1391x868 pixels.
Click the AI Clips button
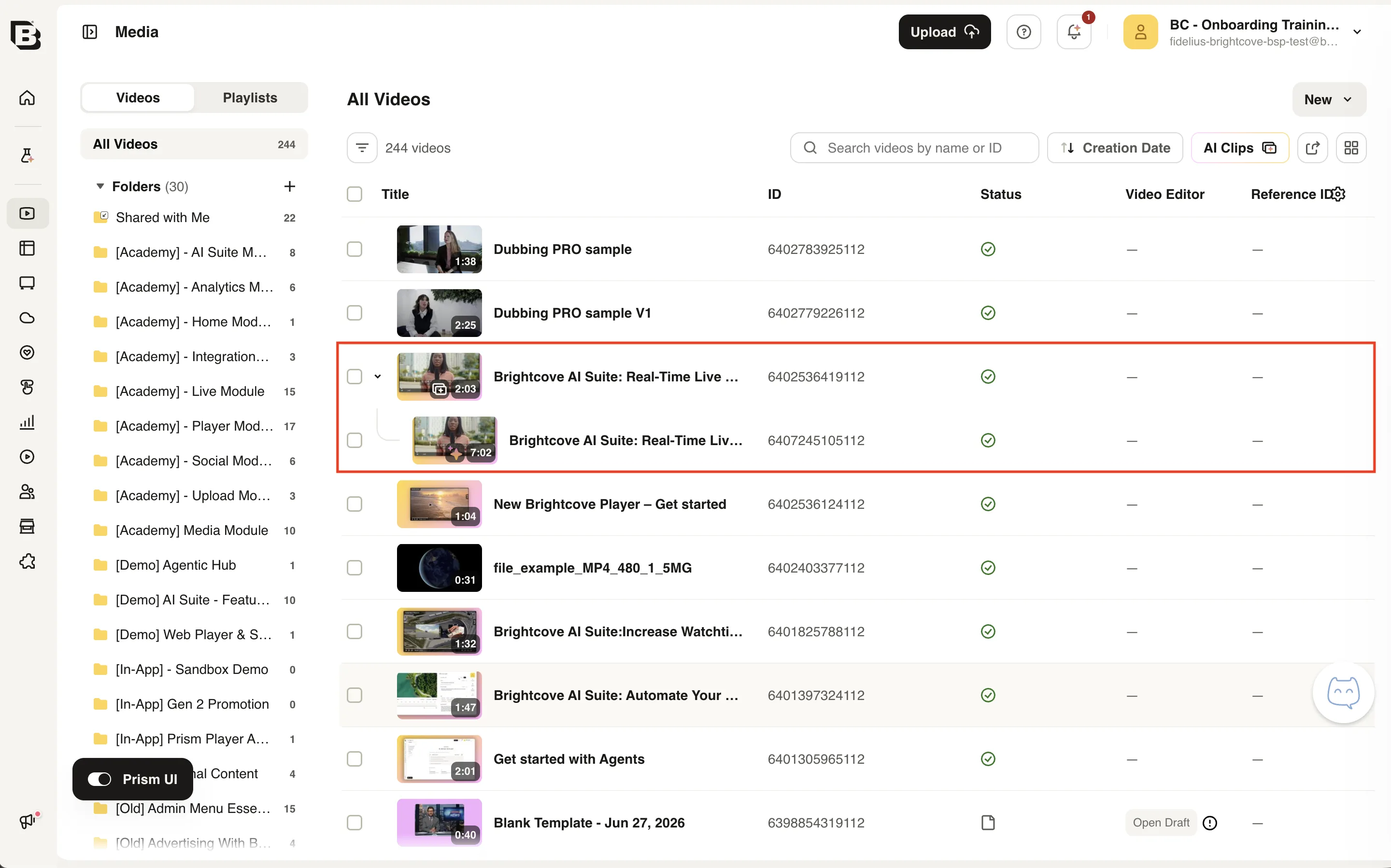[x=1239, y=148]
